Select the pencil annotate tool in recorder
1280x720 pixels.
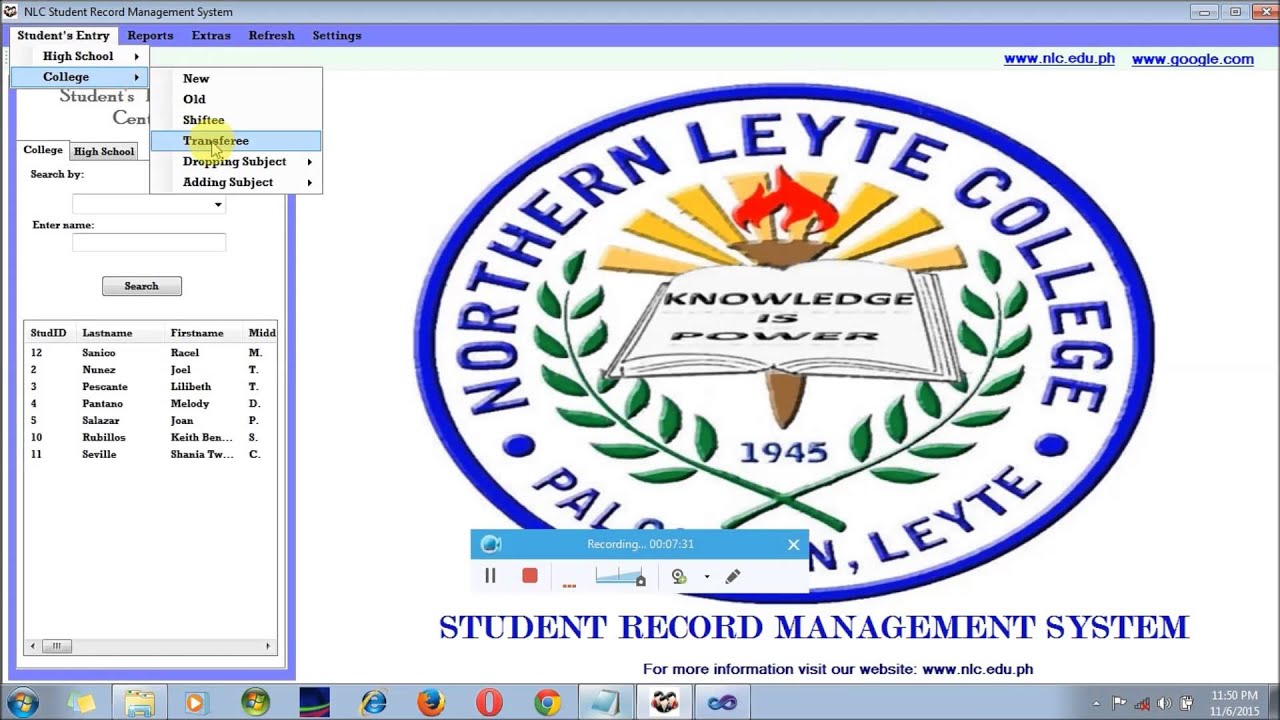pos(733,577)
